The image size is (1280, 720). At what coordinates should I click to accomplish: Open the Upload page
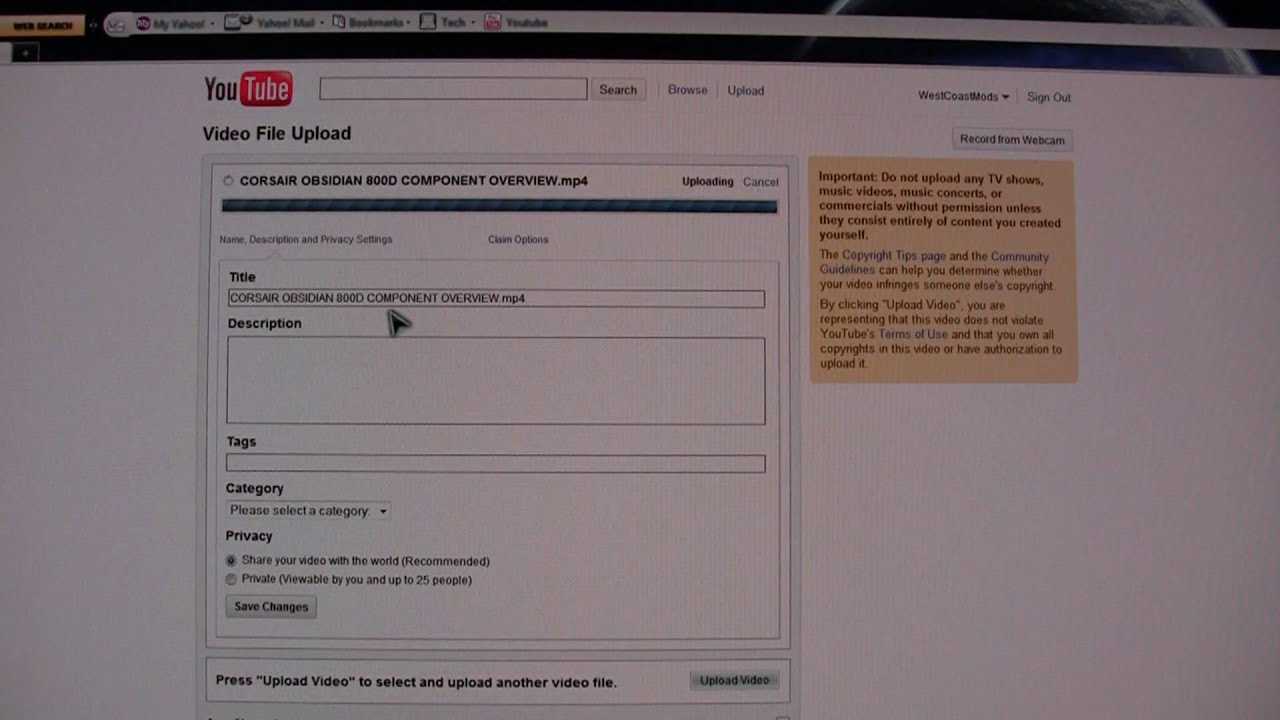click(x=745, y=91)
